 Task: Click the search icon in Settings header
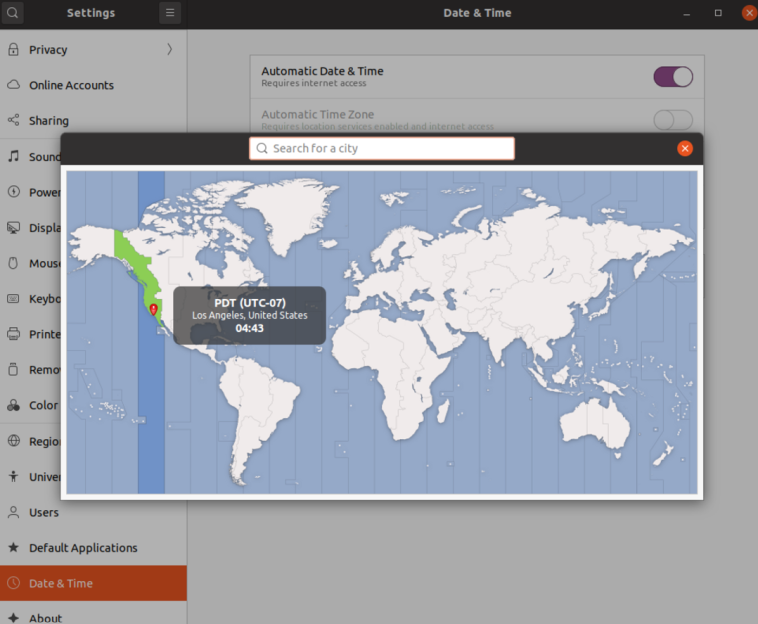pyautogui.click(x=13, y=13)
